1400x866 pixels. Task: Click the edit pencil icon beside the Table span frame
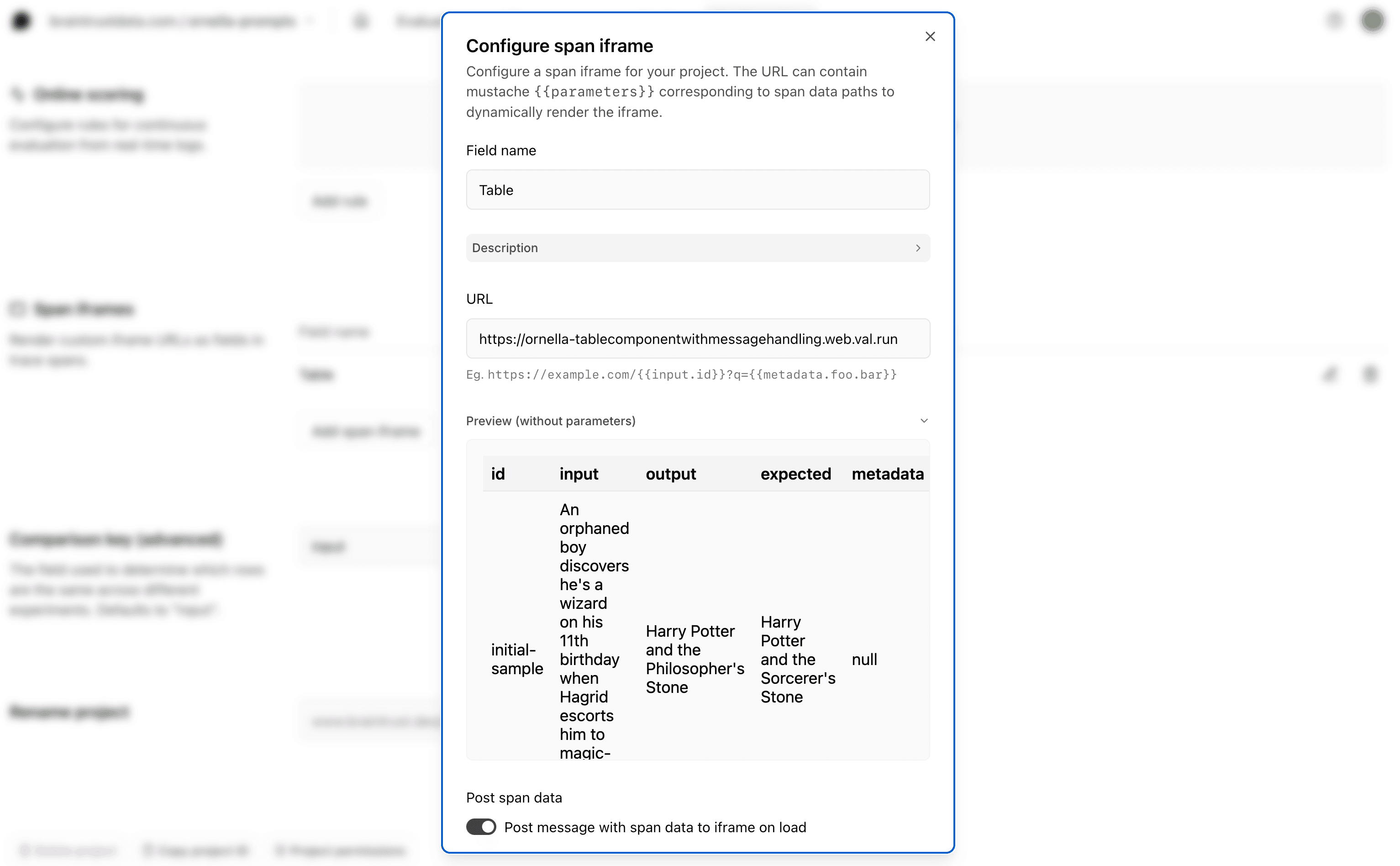point(1330,375)
